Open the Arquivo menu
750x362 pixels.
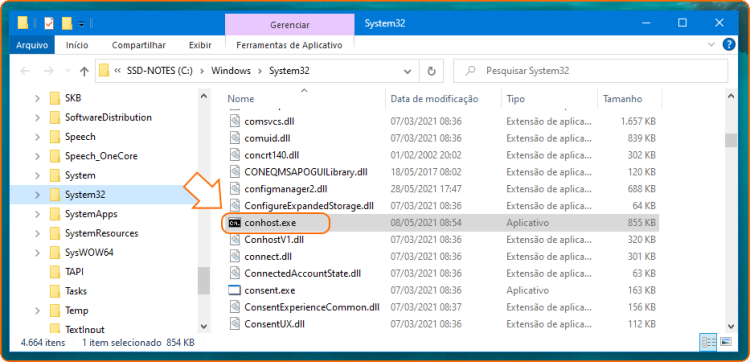[32, 45]
